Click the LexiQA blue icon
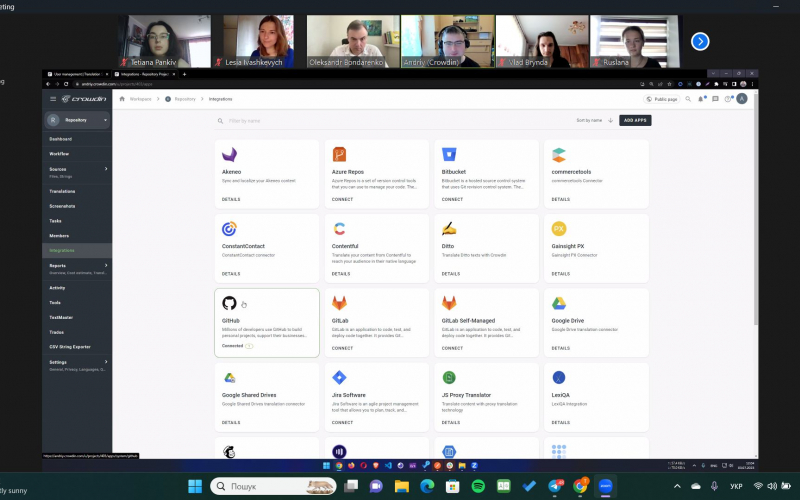Screen dimensions: 800x500 coord(559,378)
